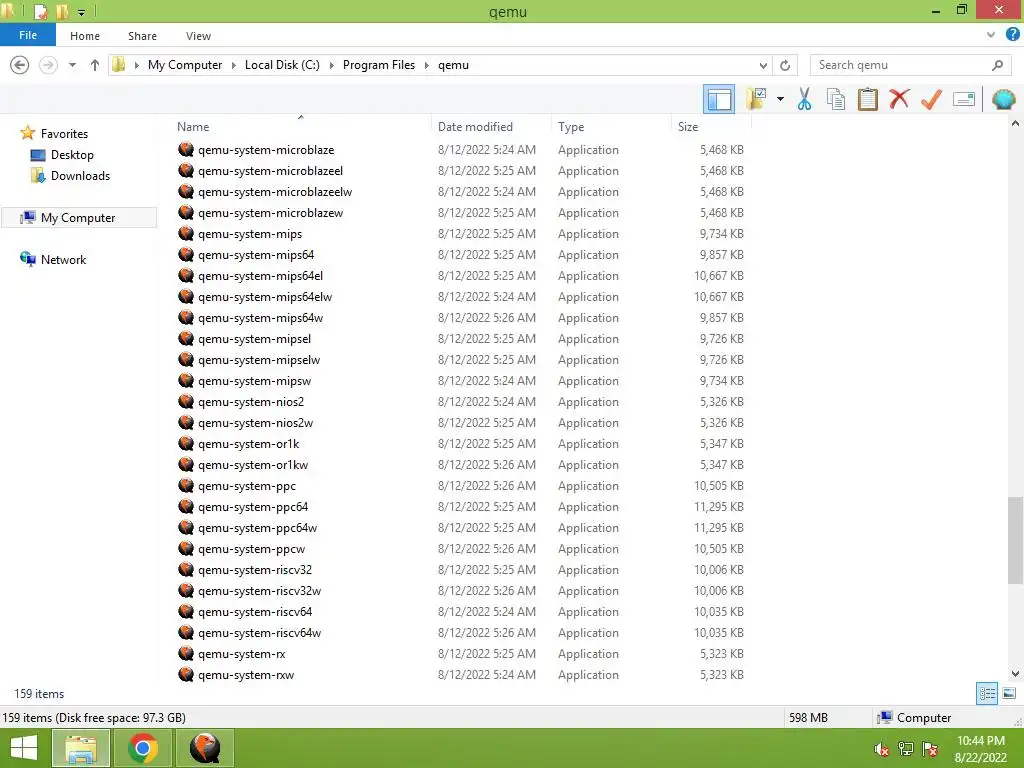1024x768 pixels.
Task: Select file qemu-system-rxw
Action: click(246, 675)
